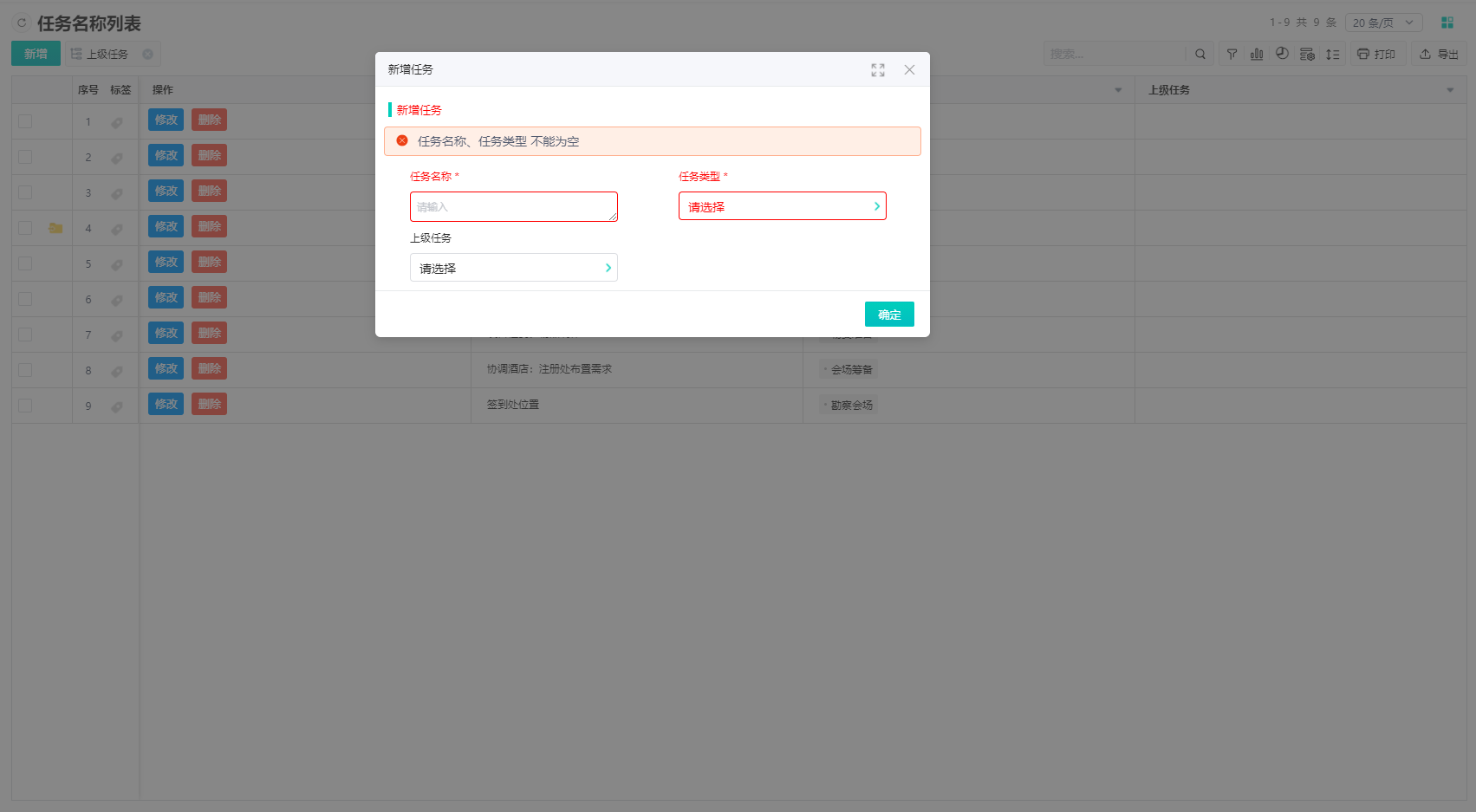The height and width of the screenshot is (812, 1476).
Task: Open the bar chart statistics icon
Action: click(1257, 54)
